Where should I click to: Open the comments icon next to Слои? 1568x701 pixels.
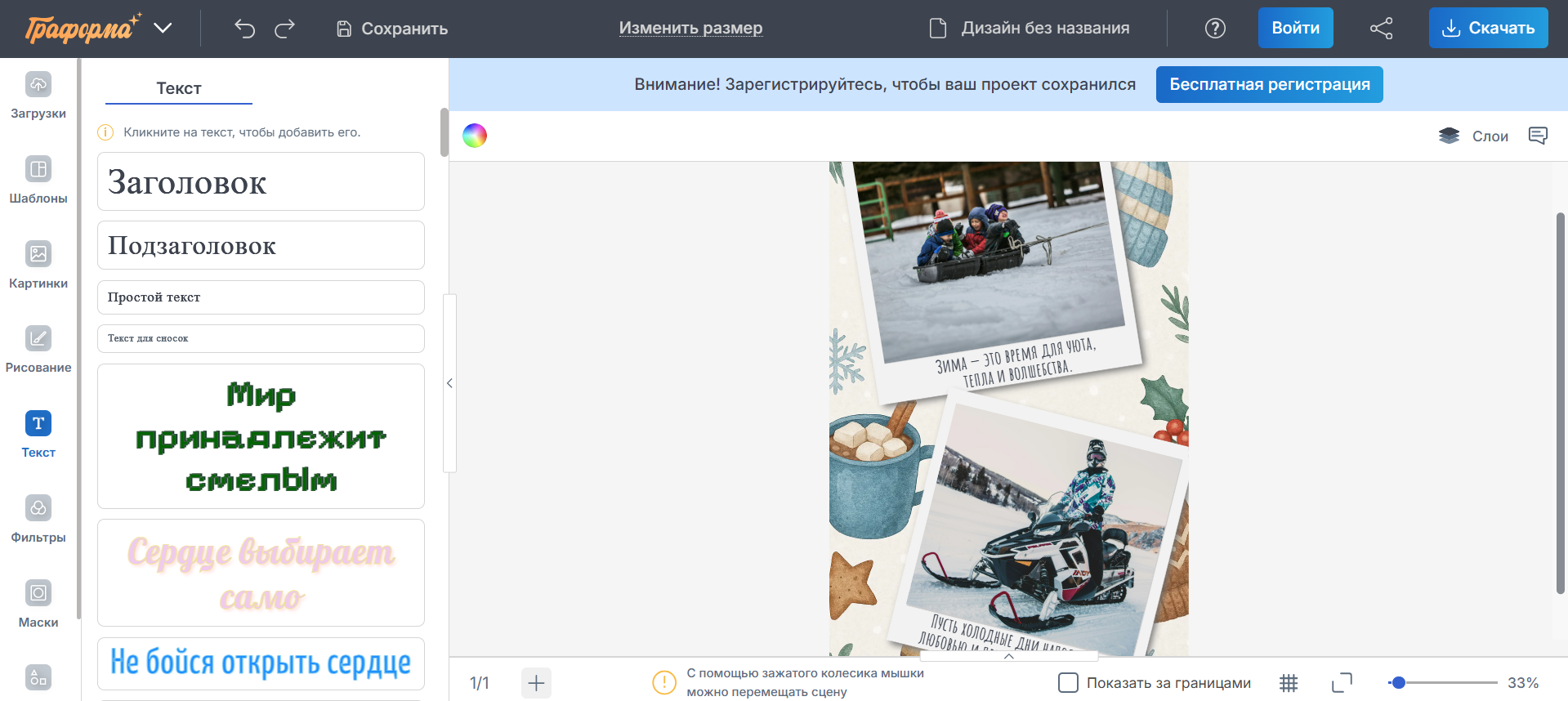coord(1537,136)
